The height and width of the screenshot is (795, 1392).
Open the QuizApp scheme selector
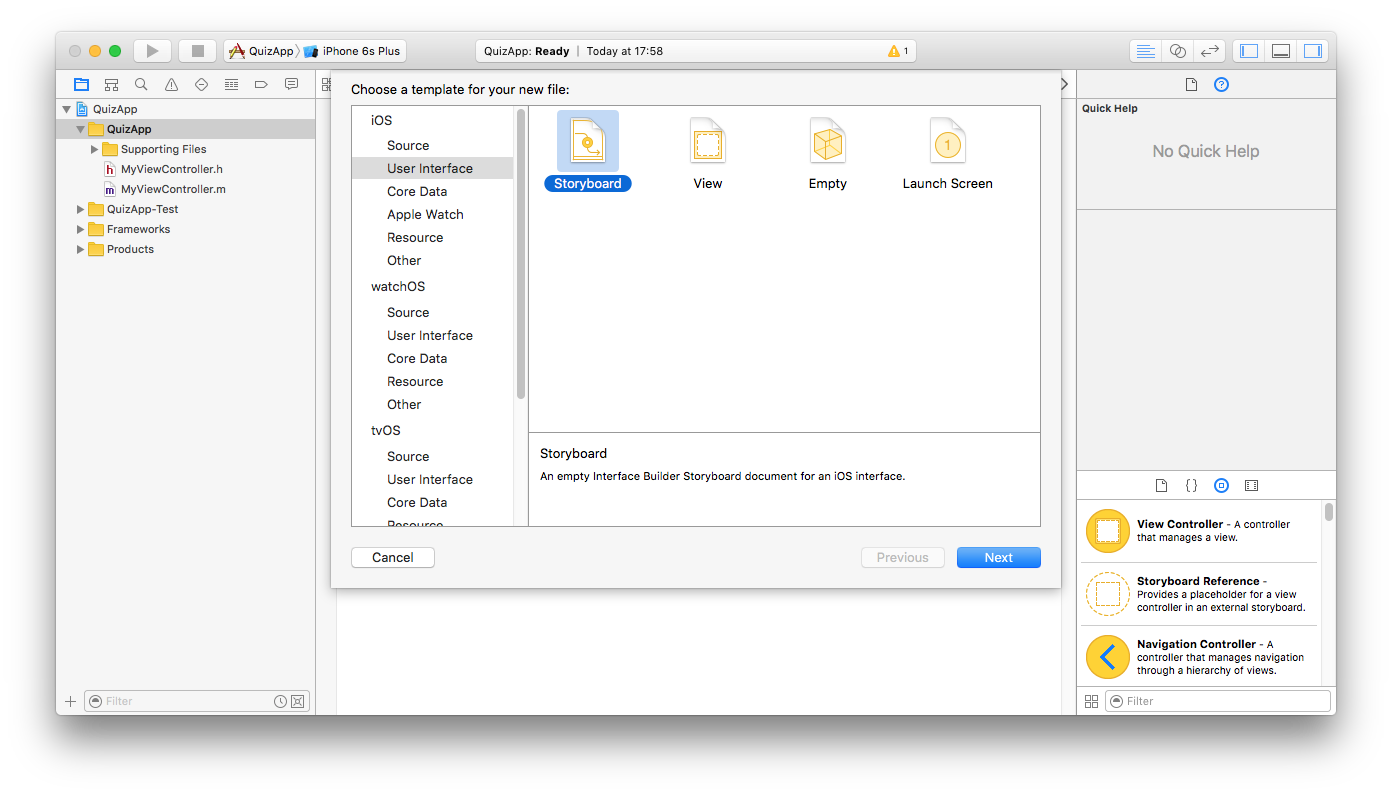point(261,51)
